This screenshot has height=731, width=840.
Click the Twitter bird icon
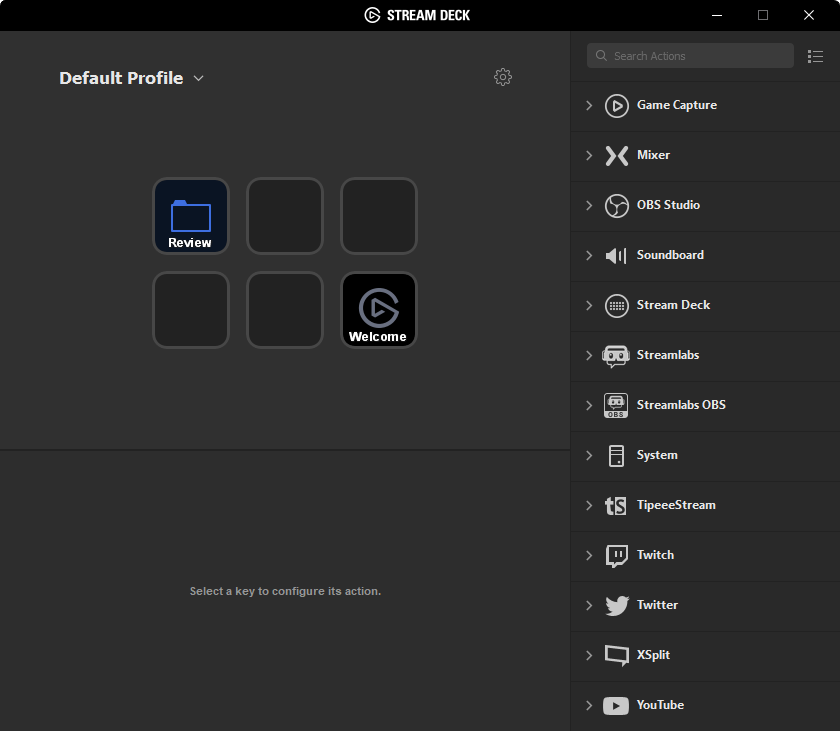coord(617,606)
